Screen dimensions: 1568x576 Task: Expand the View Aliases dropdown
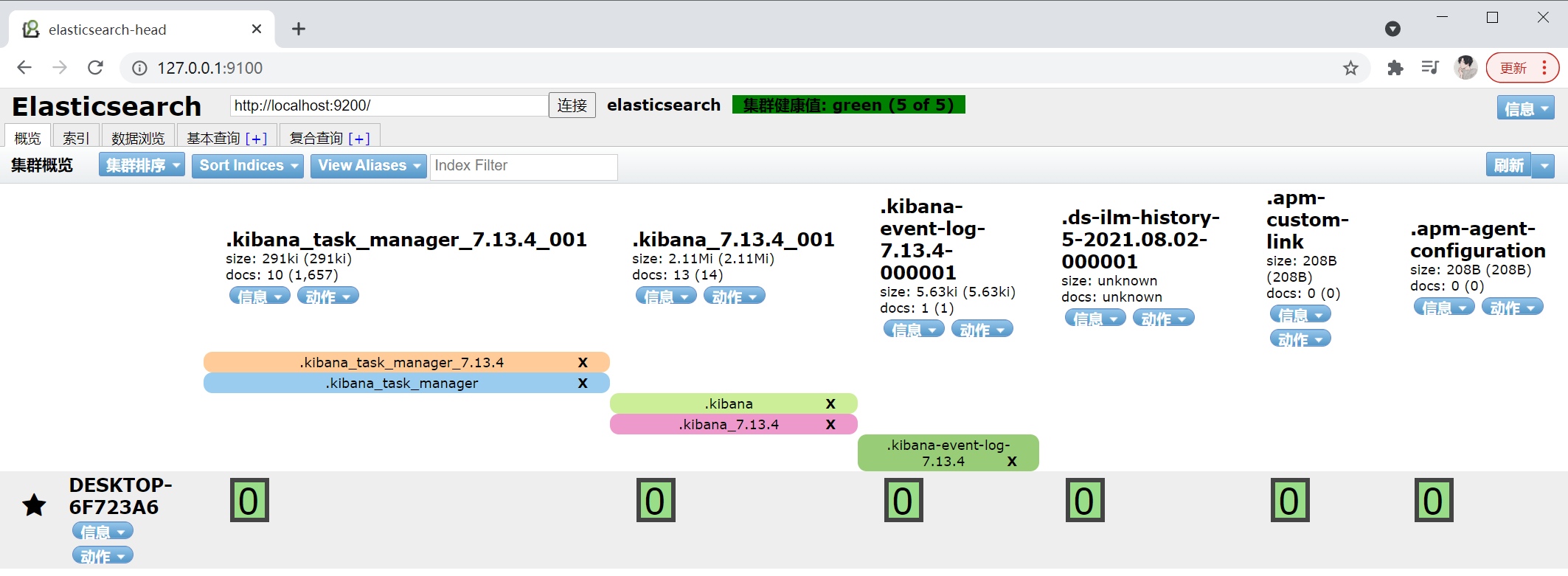coord(369,165)
